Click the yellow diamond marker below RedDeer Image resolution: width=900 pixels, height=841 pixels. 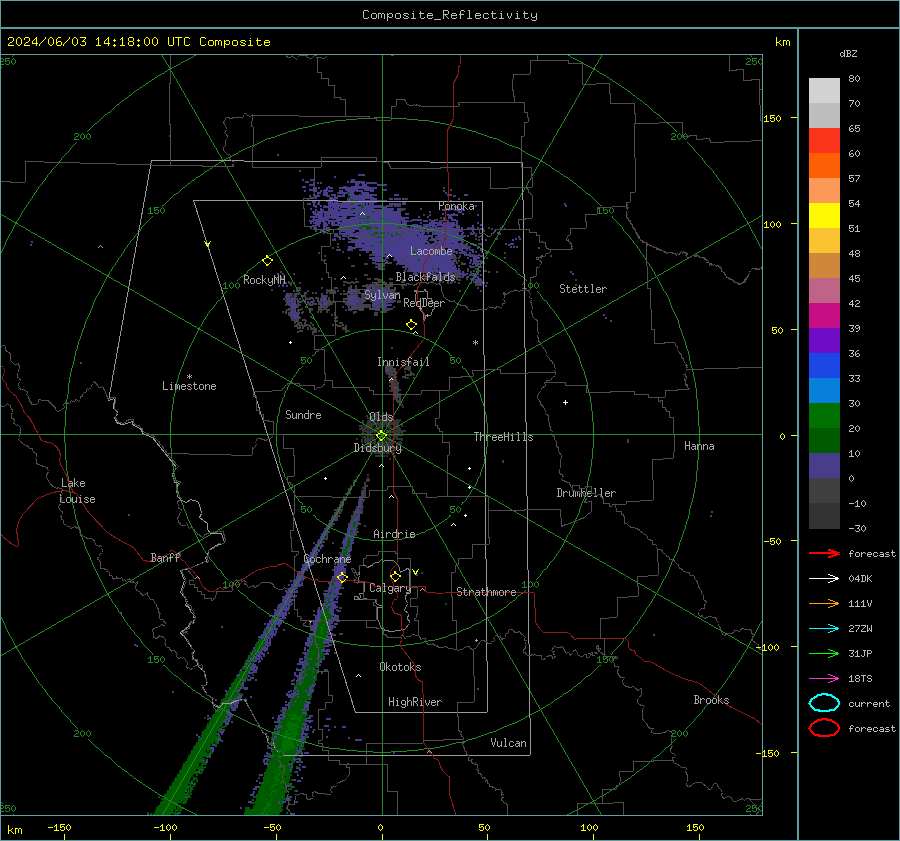click(411, 325)
